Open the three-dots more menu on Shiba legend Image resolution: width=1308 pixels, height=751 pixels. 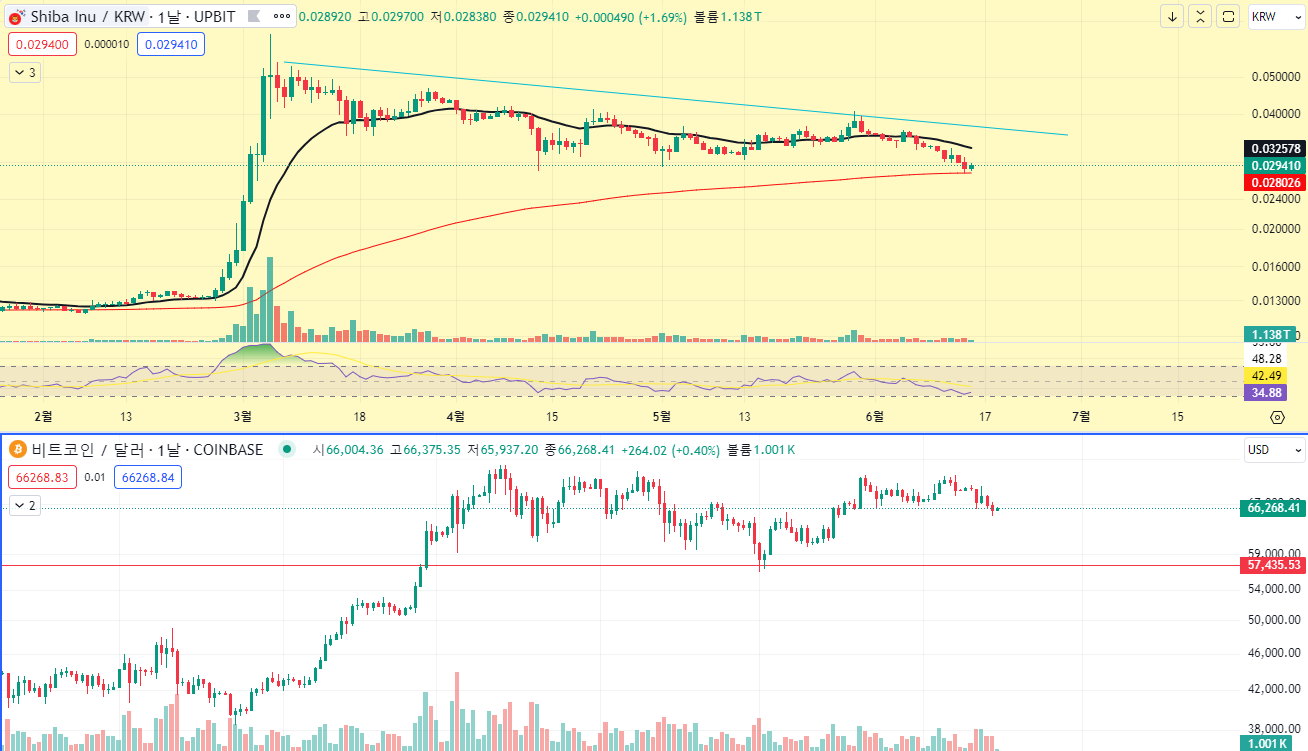(x=282, y=17)
